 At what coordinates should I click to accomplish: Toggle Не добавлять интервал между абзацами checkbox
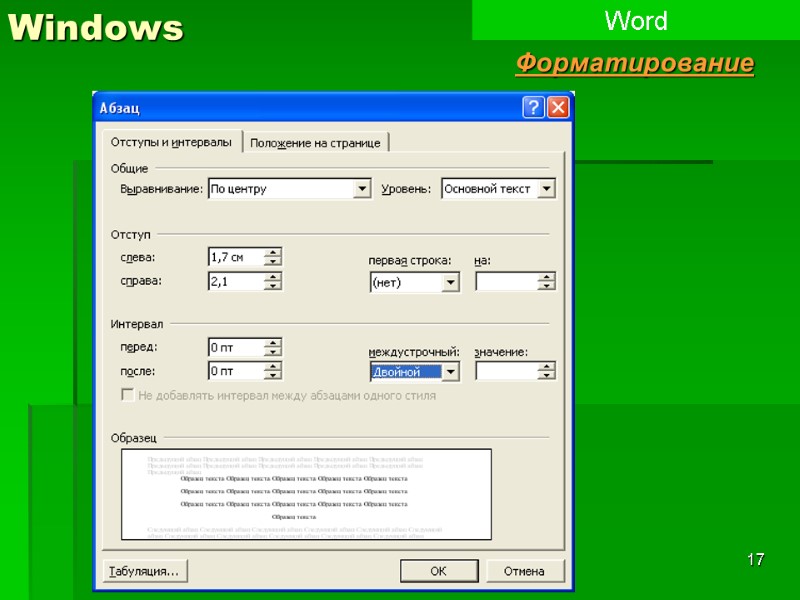pos(128,395)
